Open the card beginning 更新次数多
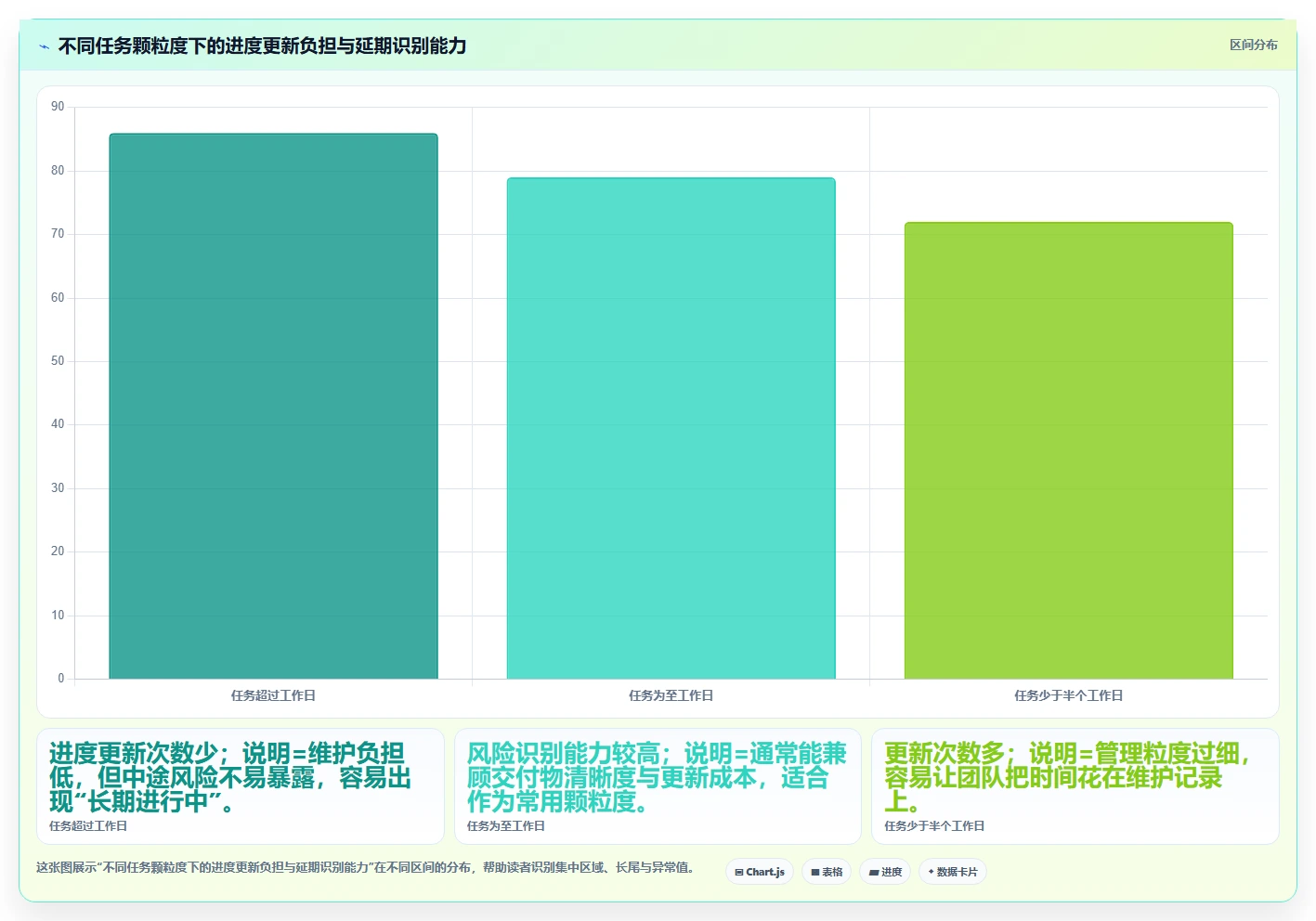 click(1075, 786)
